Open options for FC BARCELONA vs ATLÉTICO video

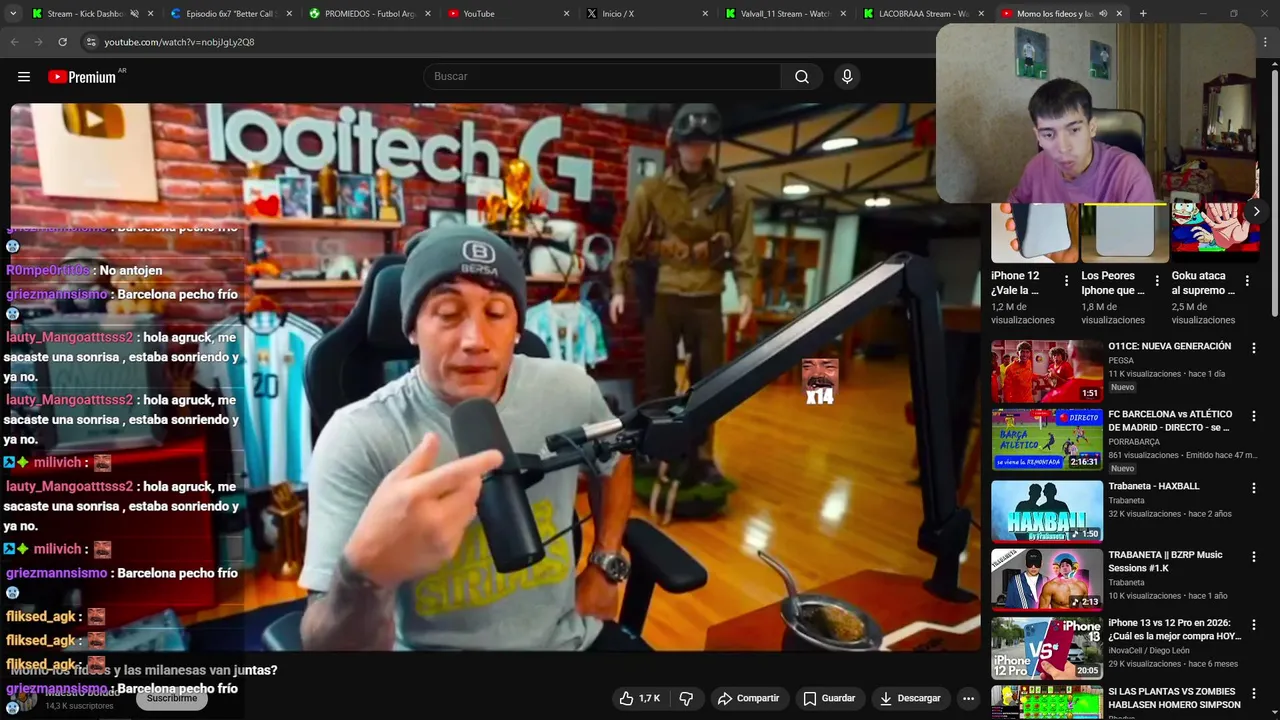(1254, 416)
